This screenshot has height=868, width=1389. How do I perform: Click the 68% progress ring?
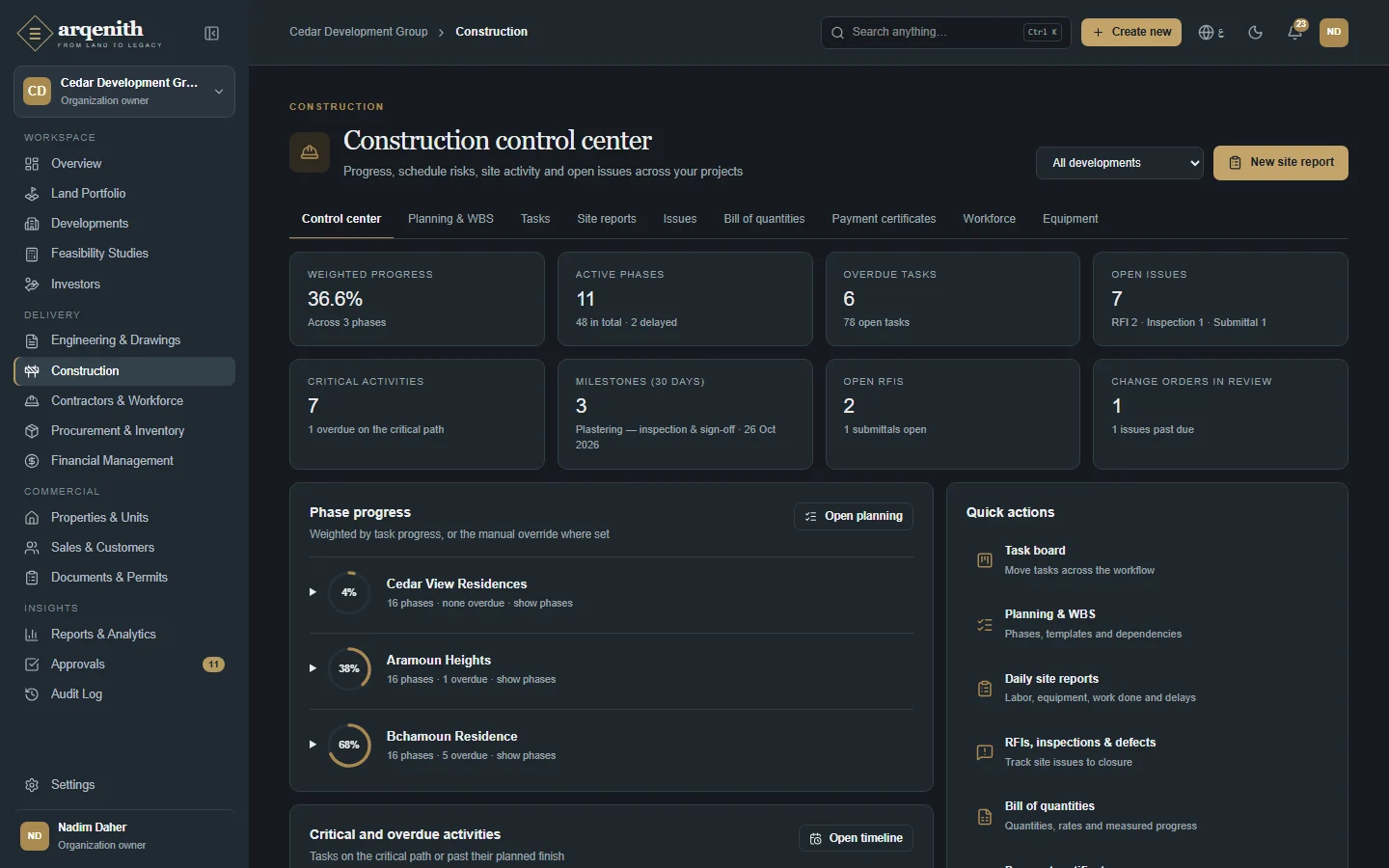[349, 746]
